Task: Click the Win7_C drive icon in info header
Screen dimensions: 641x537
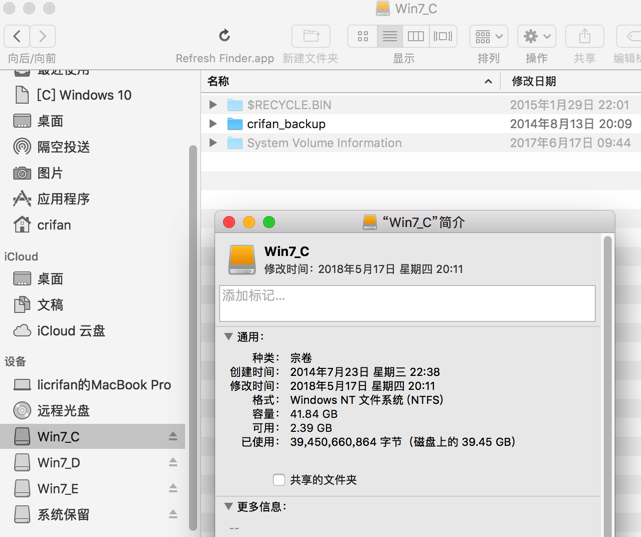Action: tap(242, 260)
